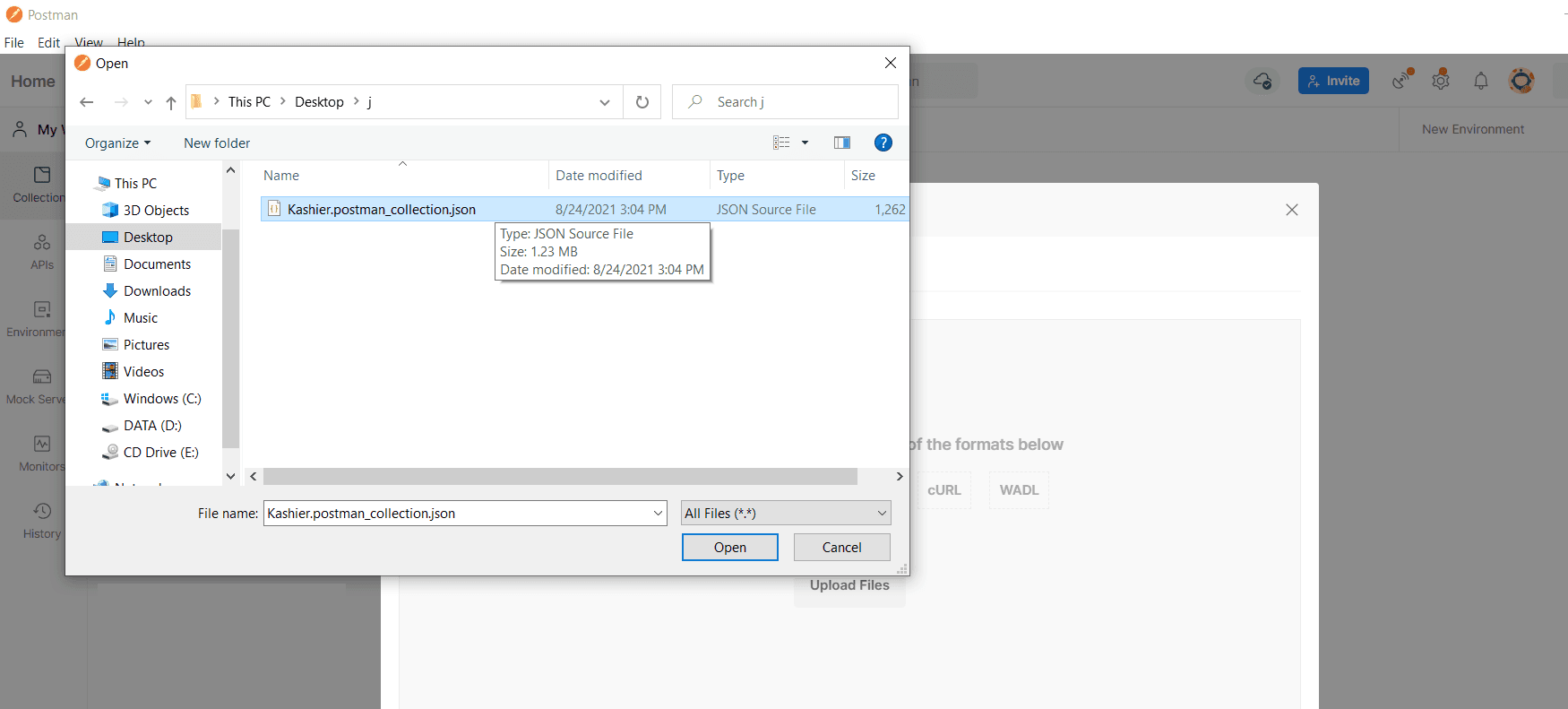
Task: Click the Open button
Action: click(x=729, y=548)
